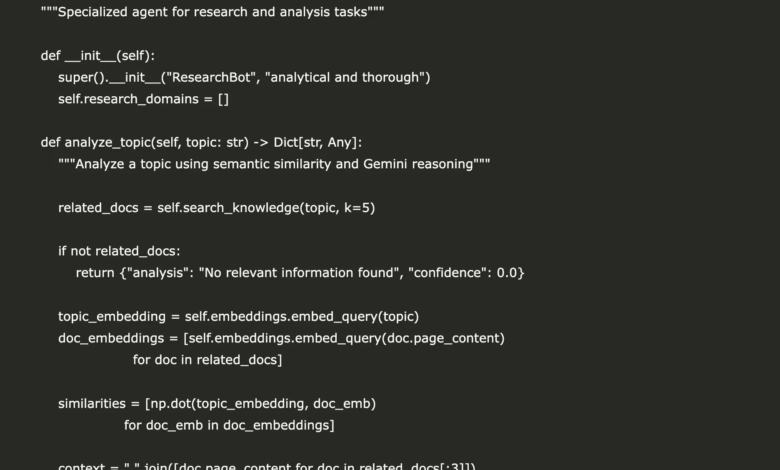The width and height of the screenshot is (780, 470).
Task: Click the "Specialized agent" docstring line
Action: coord(212,12)
